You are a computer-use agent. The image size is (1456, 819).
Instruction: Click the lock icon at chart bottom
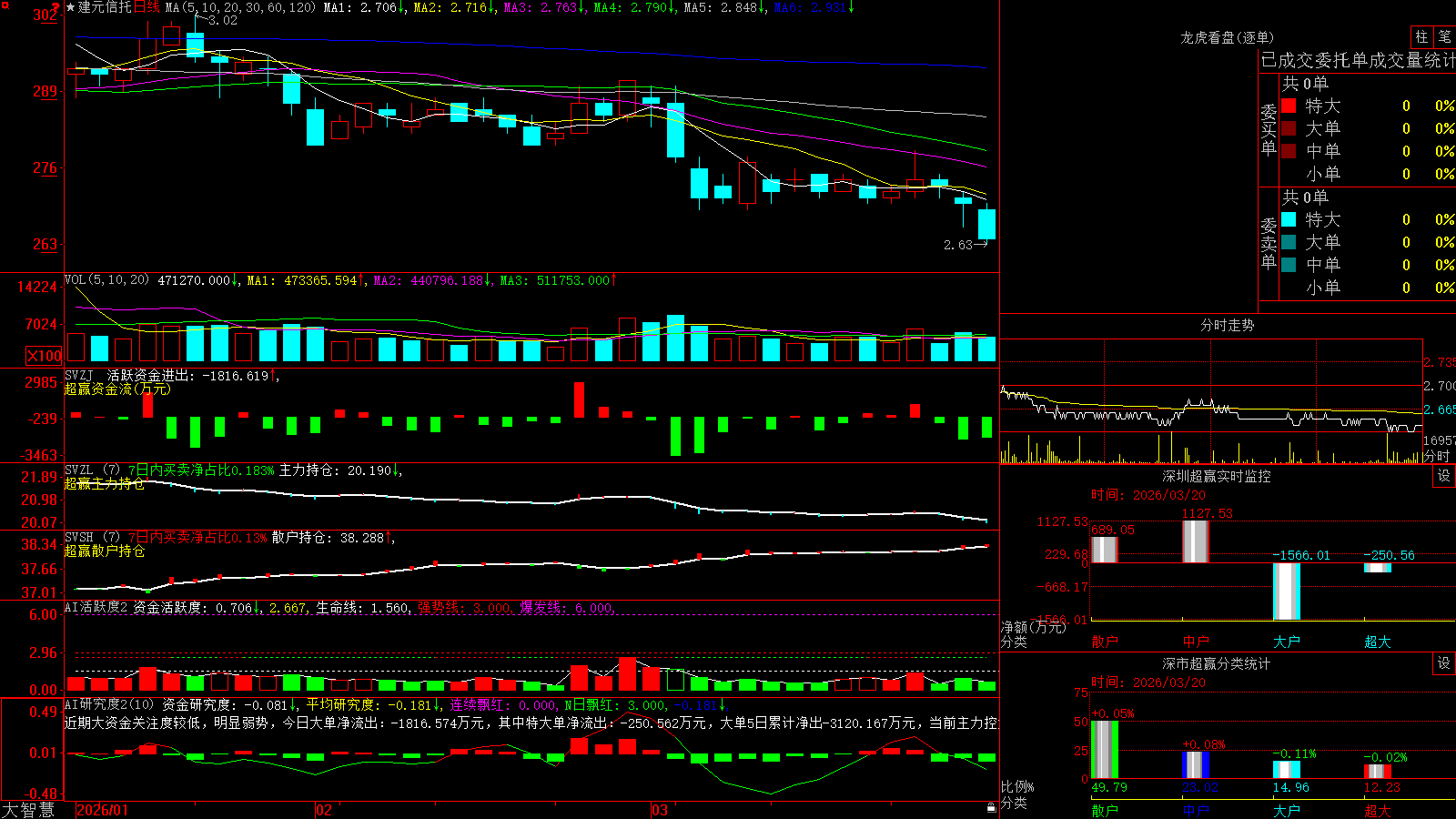click(992, 807)
